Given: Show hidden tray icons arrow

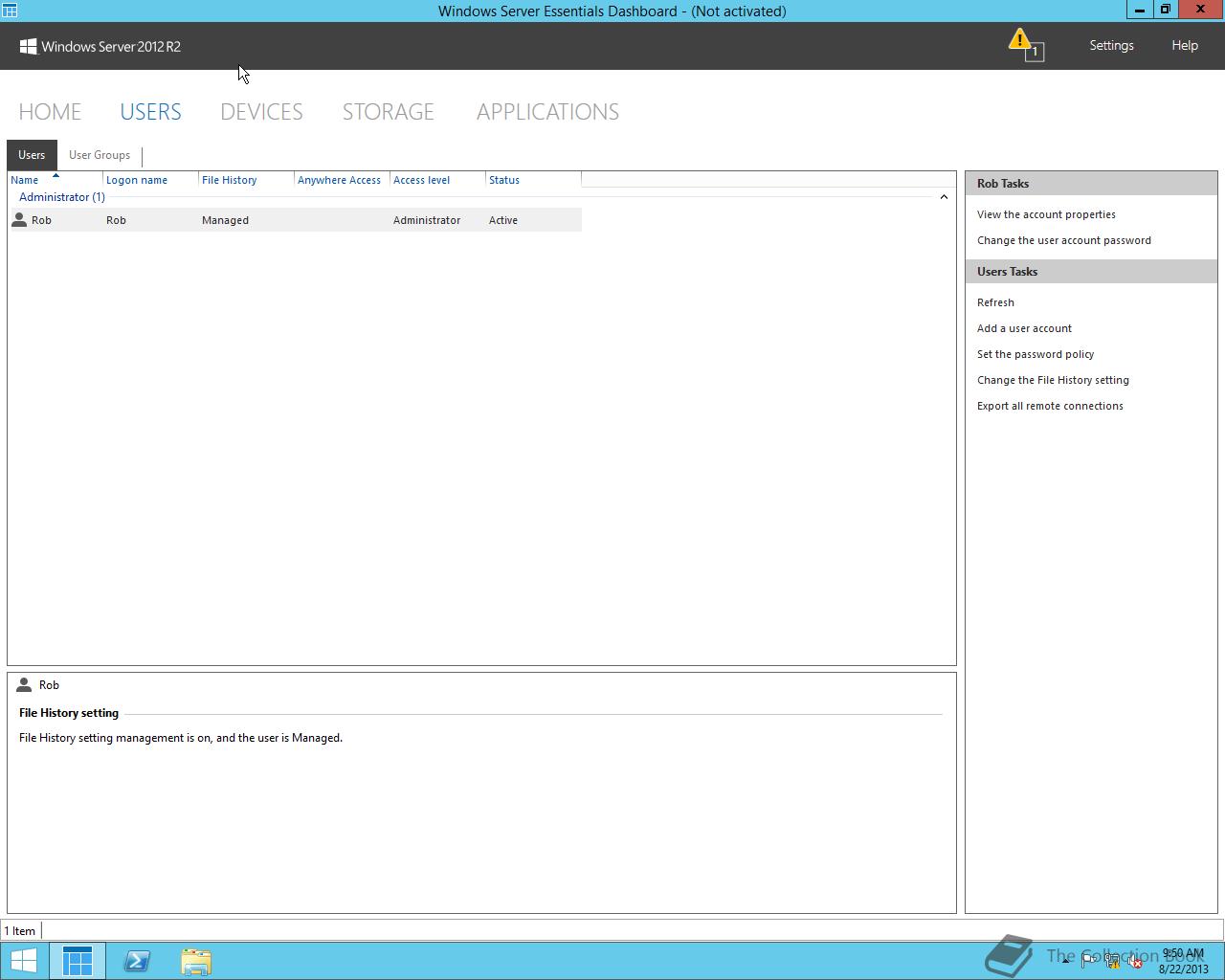Looking at the screenshot, I should coord(1065,961).
